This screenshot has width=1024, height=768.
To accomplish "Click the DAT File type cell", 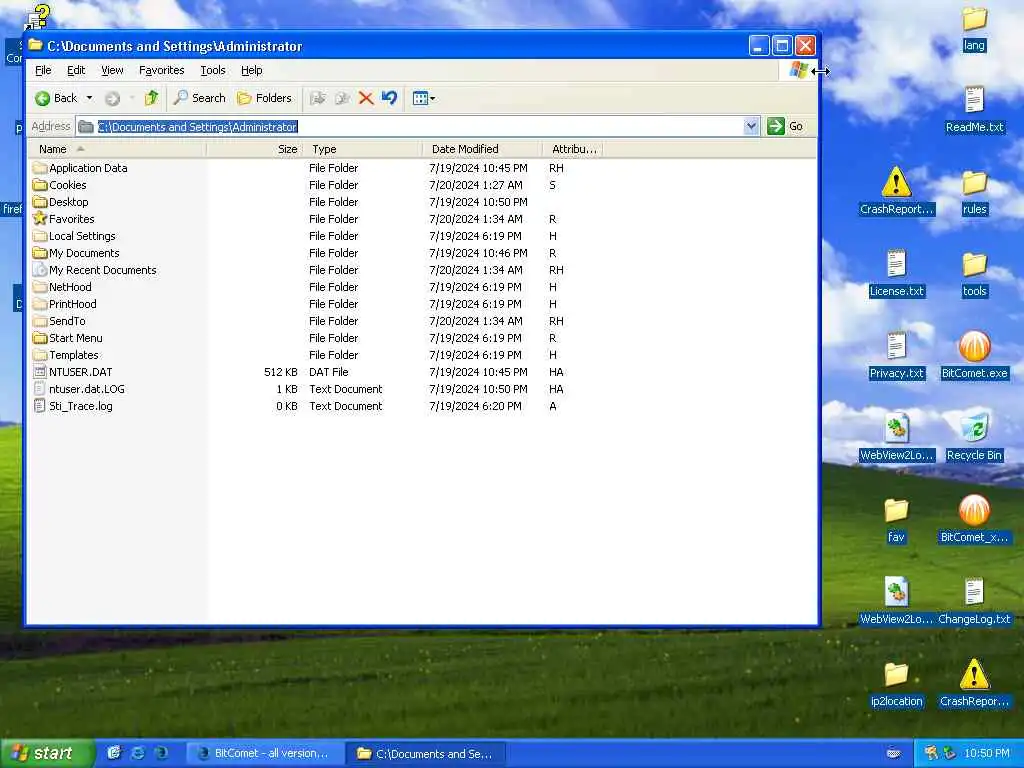I will pos(328,372).
